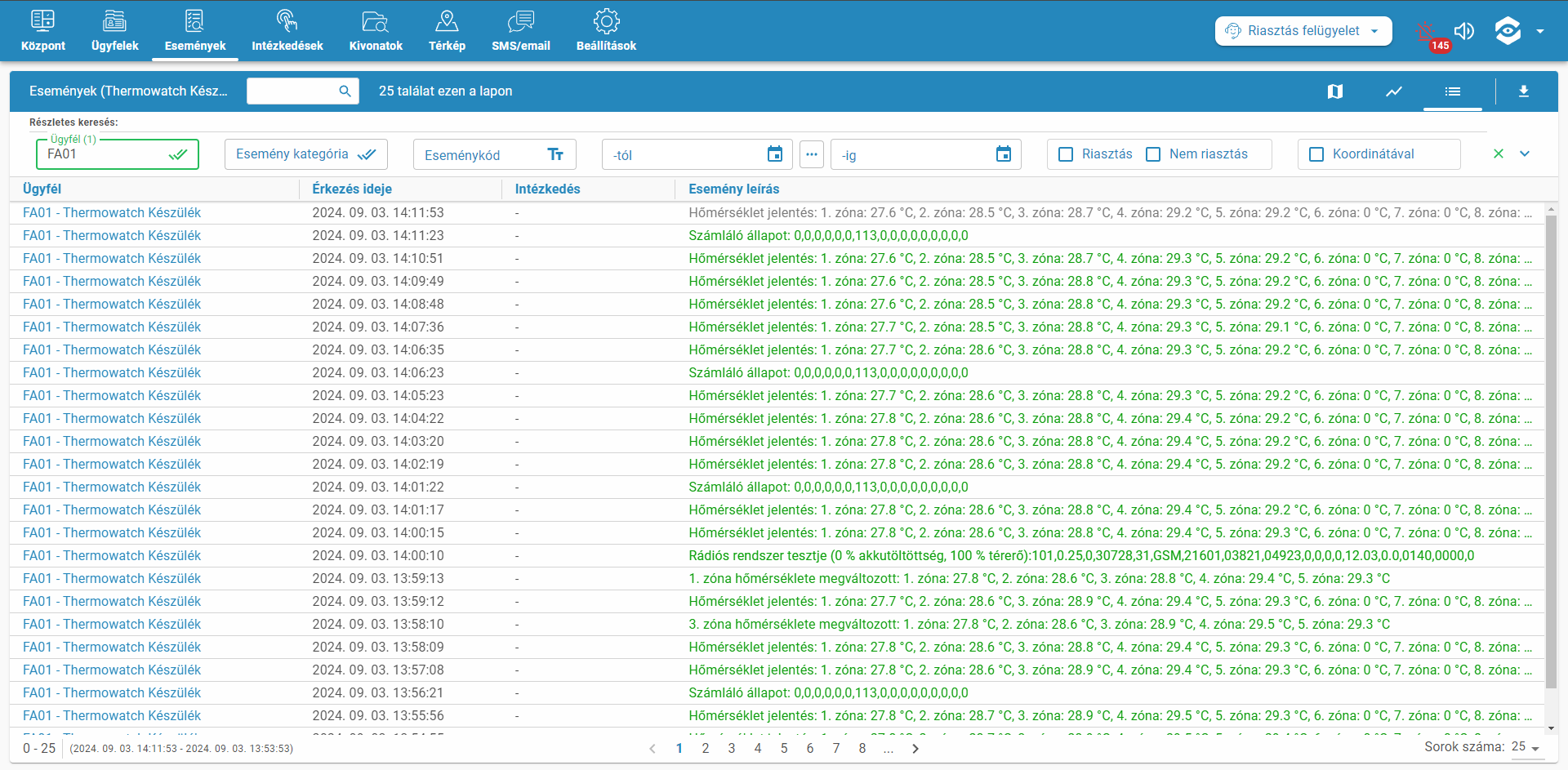Click the text-size icon in Eseménykód
The width and height of the screenshot is (1568, 770).
[555, 154]
